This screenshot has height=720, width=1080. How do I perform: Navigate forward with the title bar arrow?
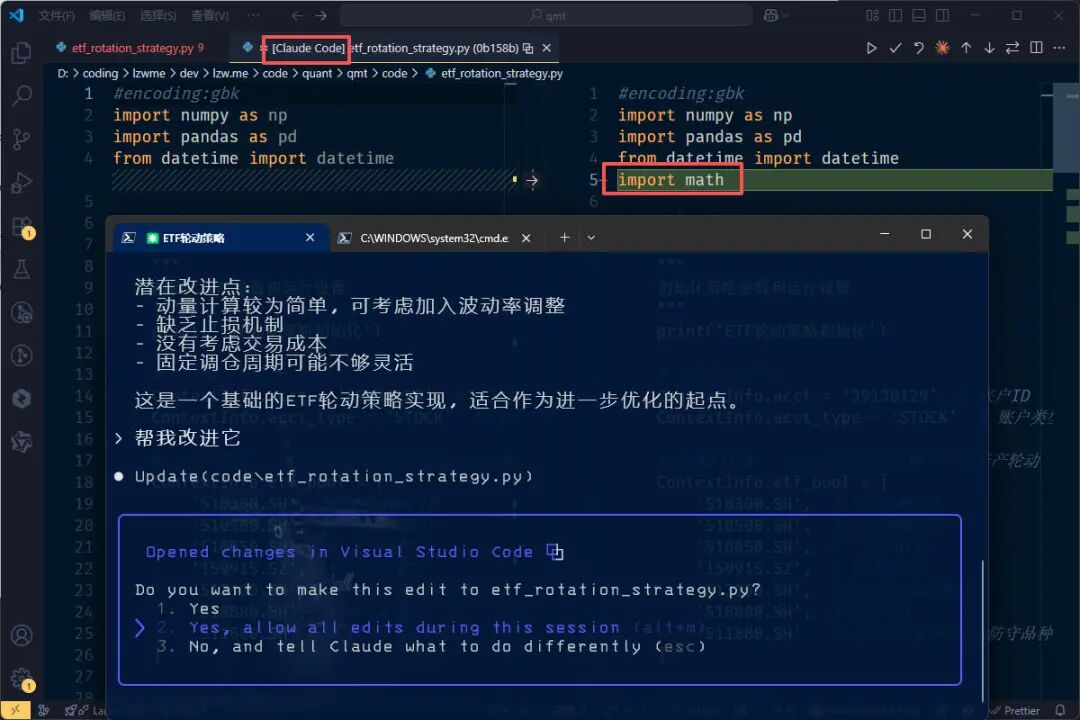coord(321,15)
